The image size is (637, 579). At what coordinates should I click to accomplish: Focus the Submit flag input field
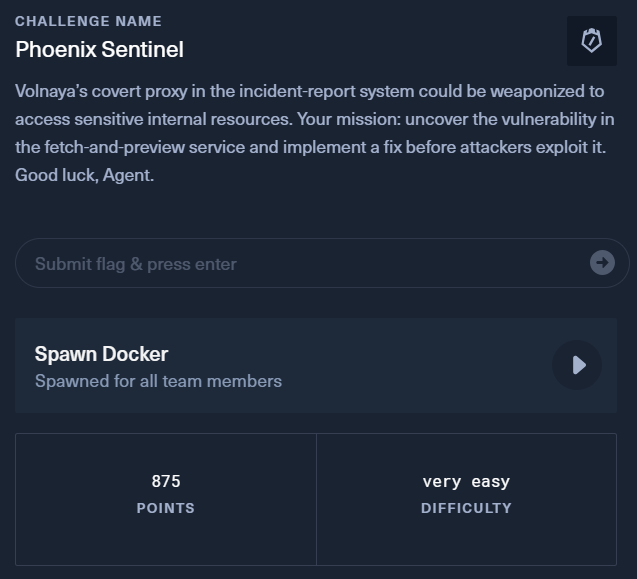pos(300,264)
